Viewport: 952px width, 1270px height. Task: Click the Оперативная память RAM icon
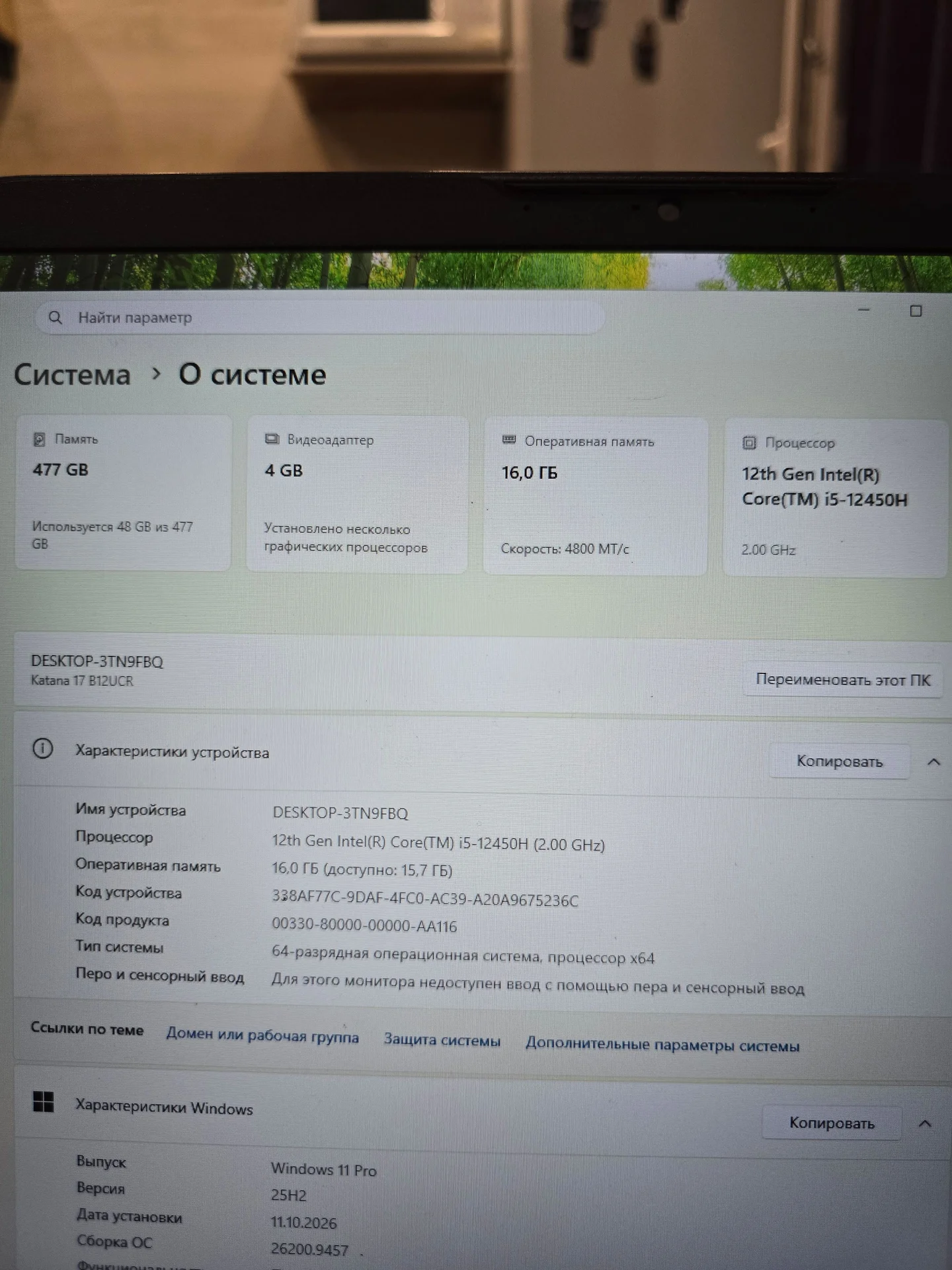[x=509, y=440]
